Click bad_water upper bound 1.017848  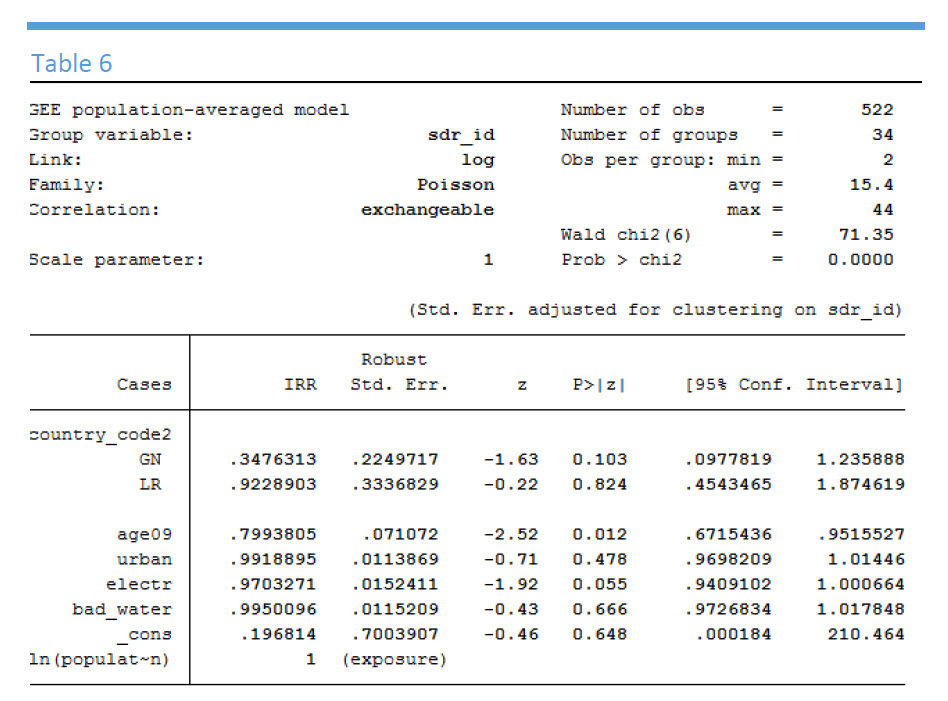point(860,609)
